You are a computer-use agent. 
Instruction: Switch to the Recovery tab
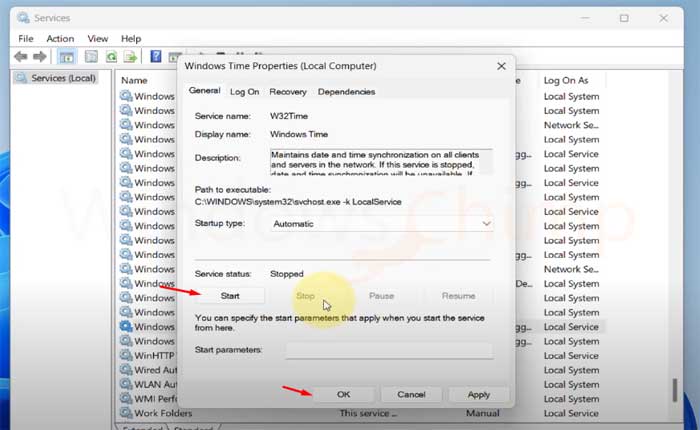pos(288,92)
